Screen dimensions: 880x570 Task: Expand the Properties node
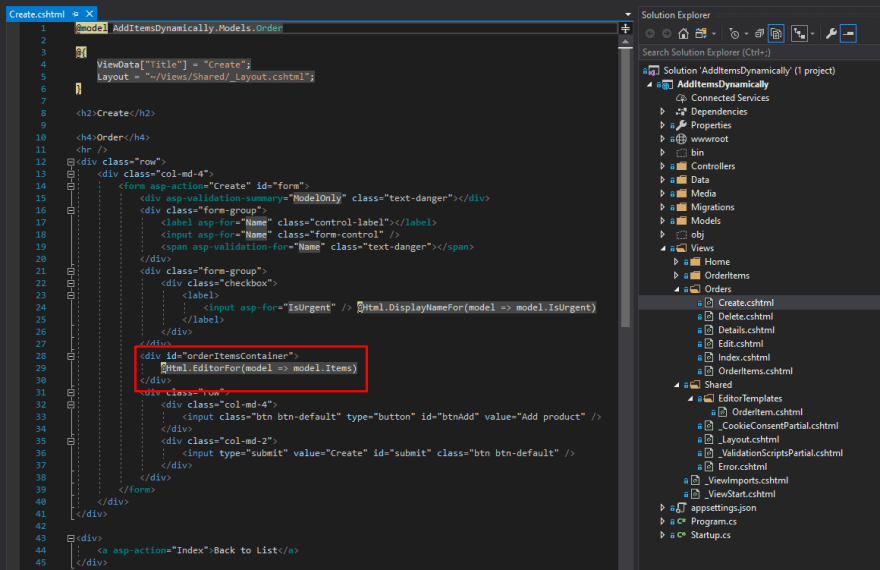(663, 125)
